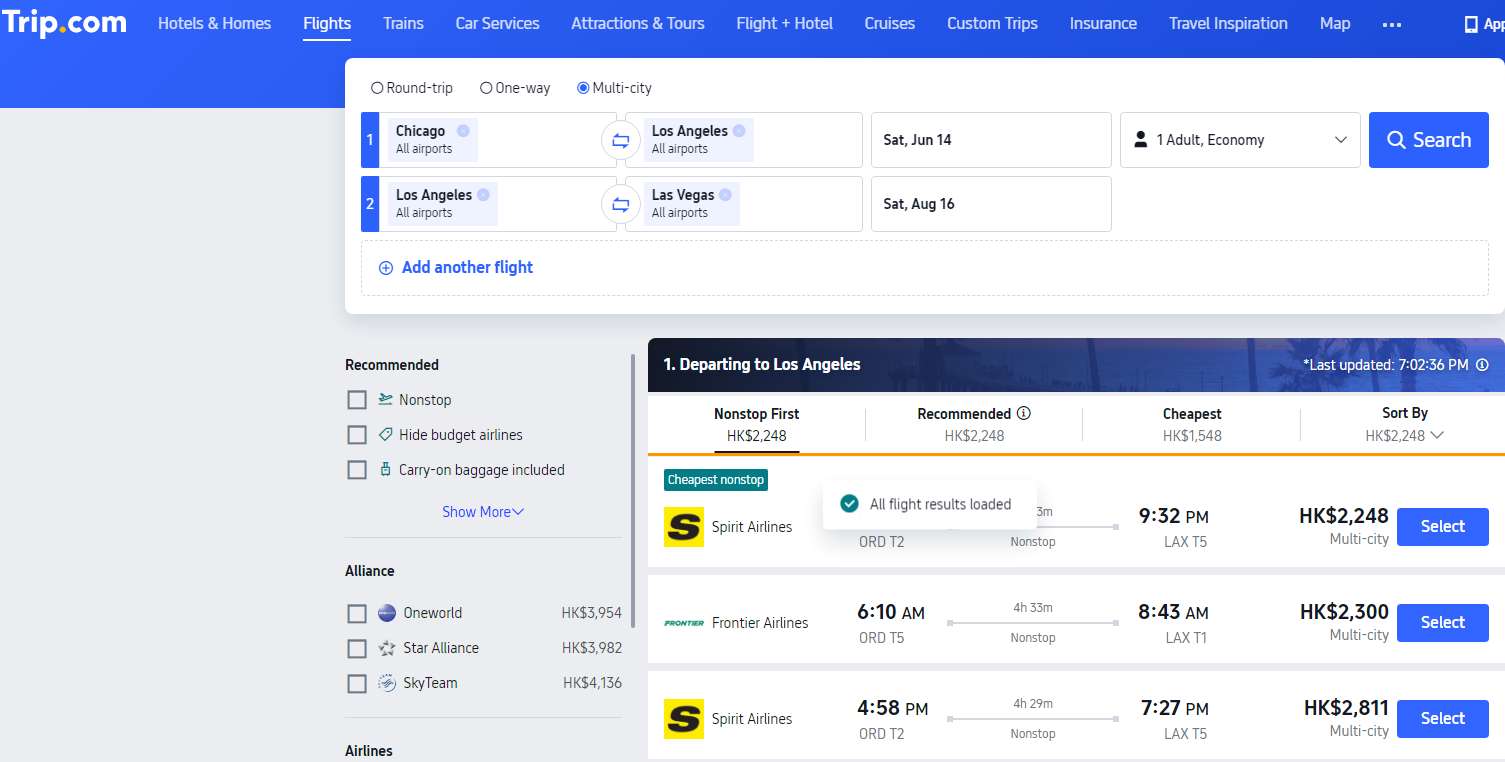Click the Spirit Airlines logo
This screenshot has height=762, width=1505.
[x=684, y=526]
